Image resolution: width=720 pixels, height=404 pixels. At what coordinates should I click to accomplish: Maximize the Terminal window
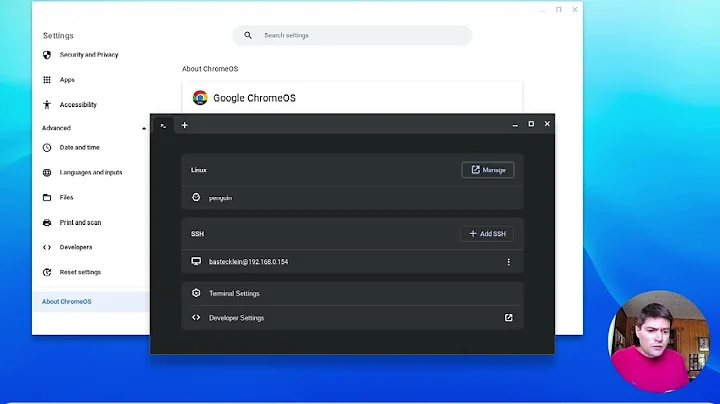pyautogui.click(x=531, y=124)
